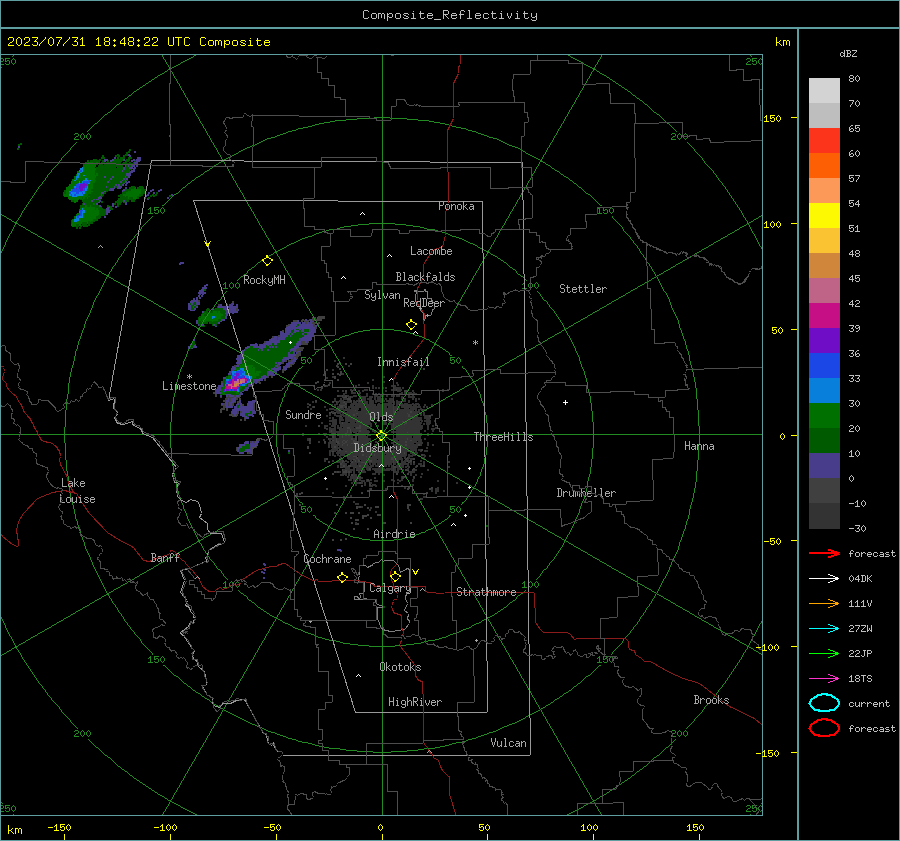Select the white top swatch in dBZ scale
Image resolution: width=900 pixels, height=841 pixels.
click(x=824, y=91)
